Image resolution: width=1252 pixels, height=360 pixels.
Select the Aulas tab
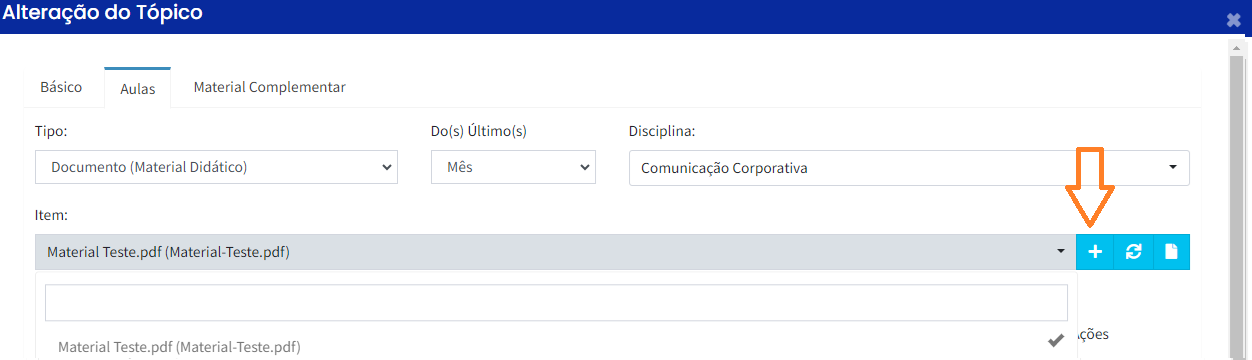pos(137,88)
